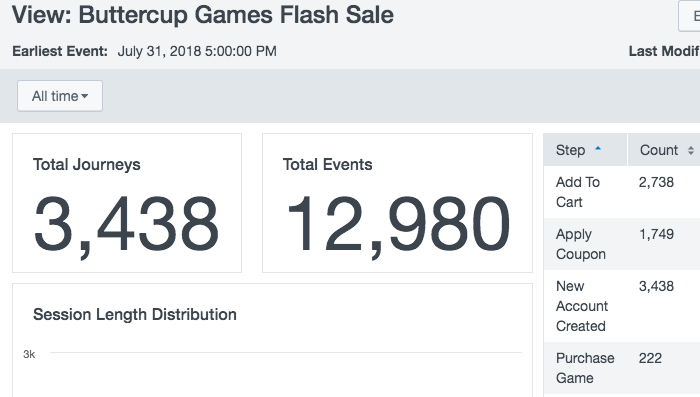Select the Purchase Game step row
Viewport: 700px width, 397px height.
pyautogui.click(x=622, y=368)
